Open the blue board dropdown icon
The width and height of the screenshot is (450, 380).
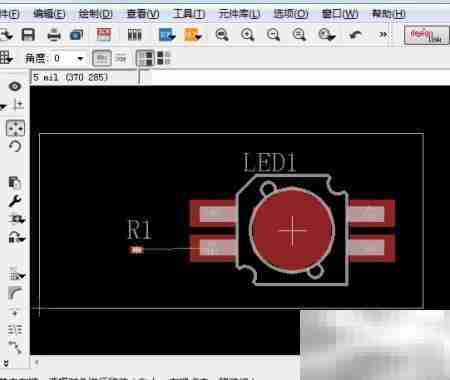pos(167,35)
